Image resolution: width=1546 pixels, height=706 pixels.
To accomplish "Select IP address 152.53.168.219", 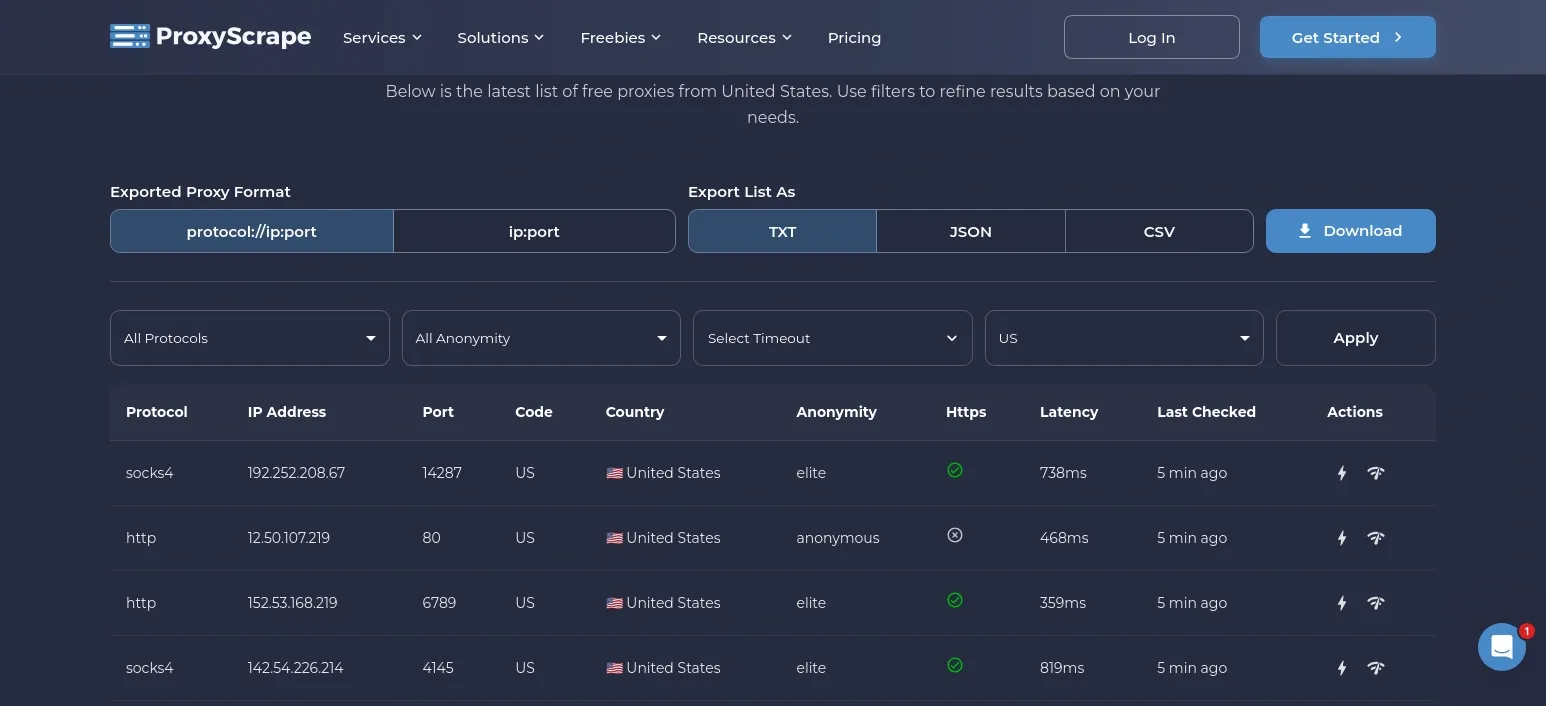I will [293, 603].
